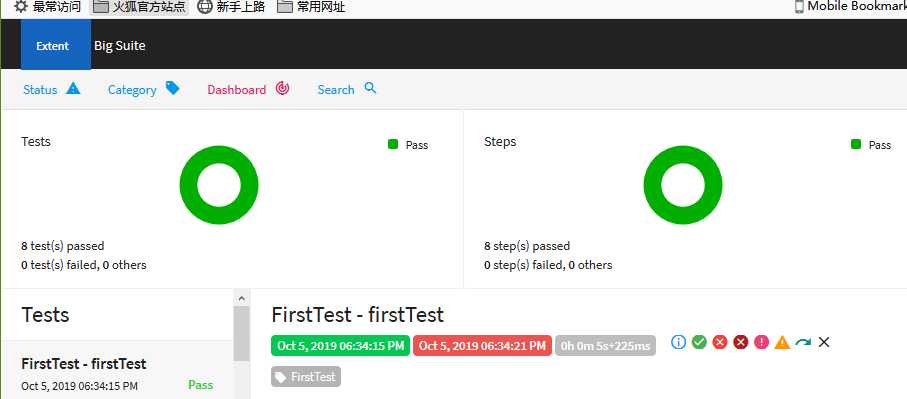Click the FirstTest category tag

[306, 377]
